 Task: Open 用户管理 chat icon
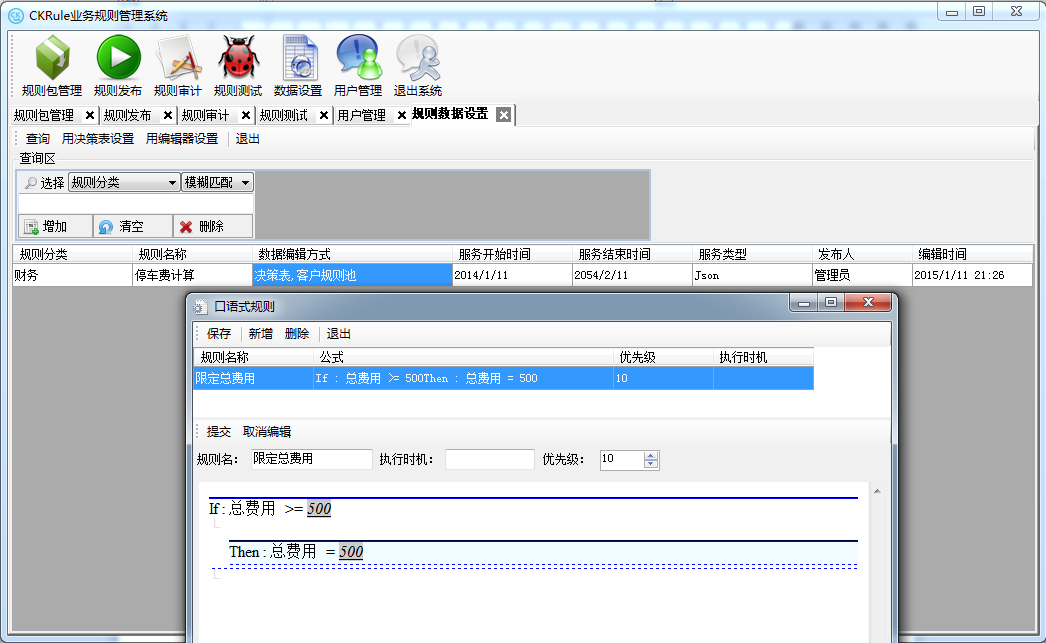tap(358, 65)
